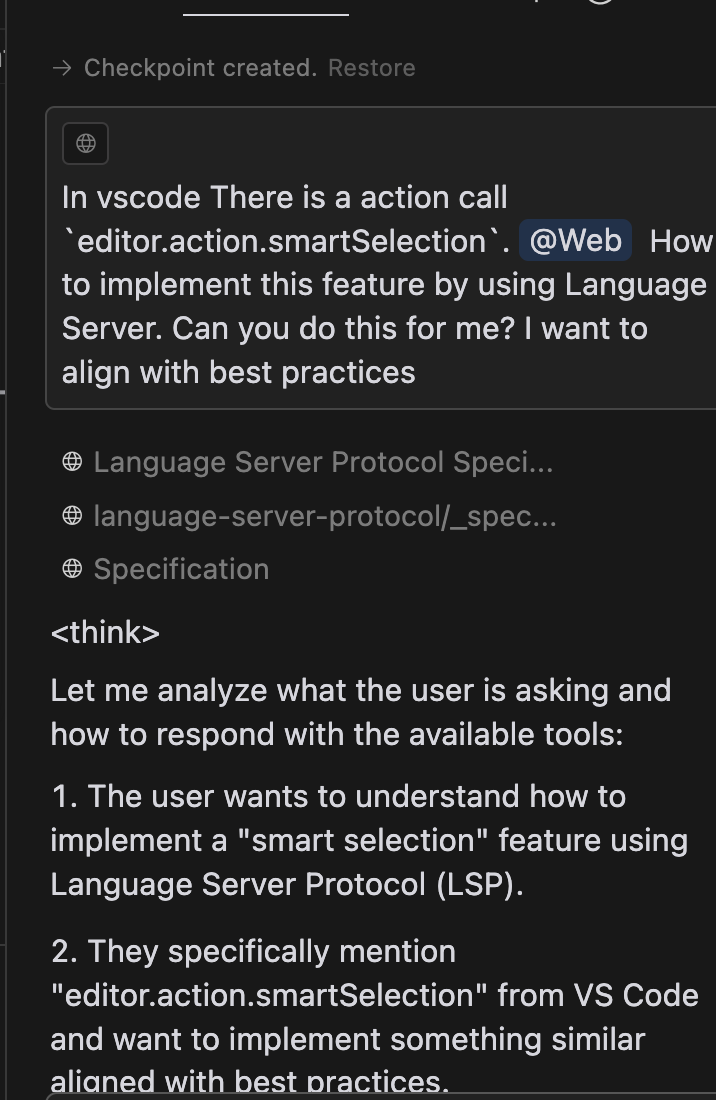Click numbered point 2 mentioning VS Code
This screenshot has width=716, height=1100.
[374, 1016]
